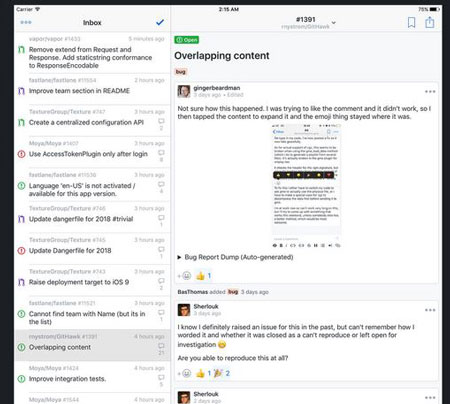Open notification 'Update dangerfile for 2018 #trivial'

tap(92, 217)
